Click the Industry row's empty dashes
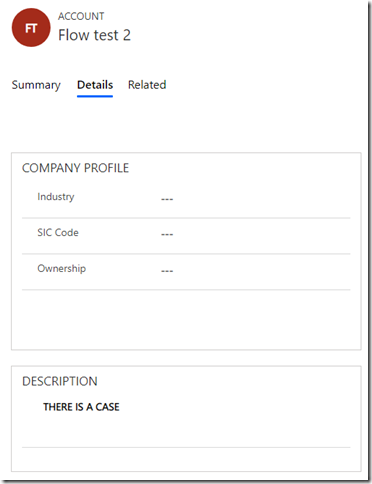Image resolution: width=372 pixels, height=484 pixels. pyautogui.click(x=167, y=199)
